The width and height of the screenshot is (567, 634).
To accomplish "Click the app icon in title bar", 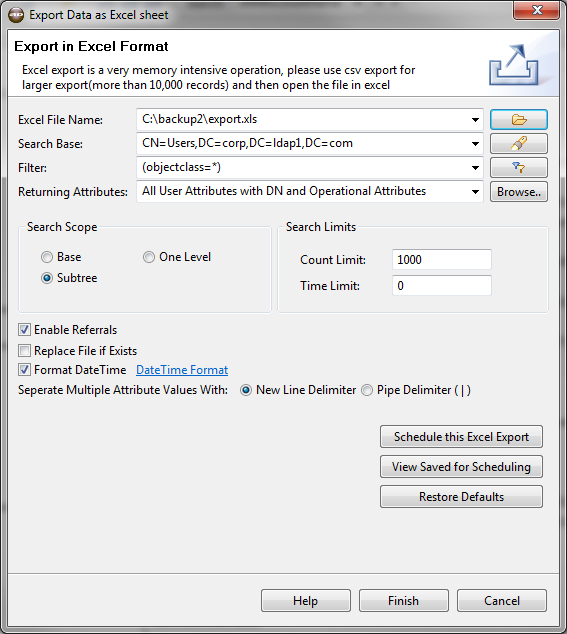I will (x=16, y=15).
